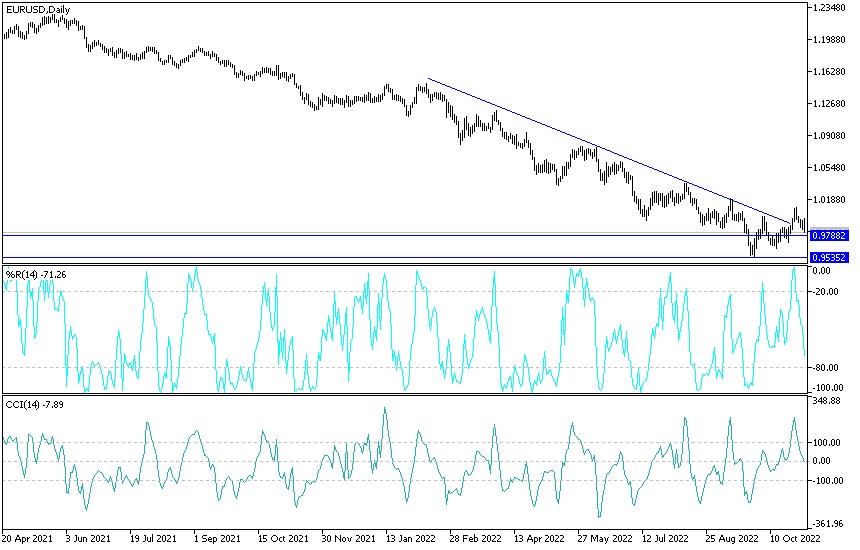Click the %R scale value -20.00
860x550 pixels.
point(827,292)
